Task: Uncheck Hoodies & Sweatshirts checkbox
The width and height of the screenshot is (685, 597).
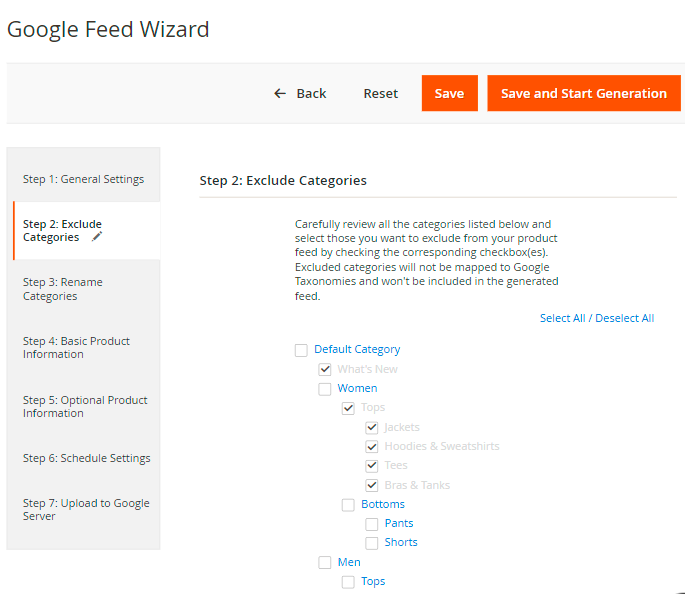Action: [x=372, y=447]
